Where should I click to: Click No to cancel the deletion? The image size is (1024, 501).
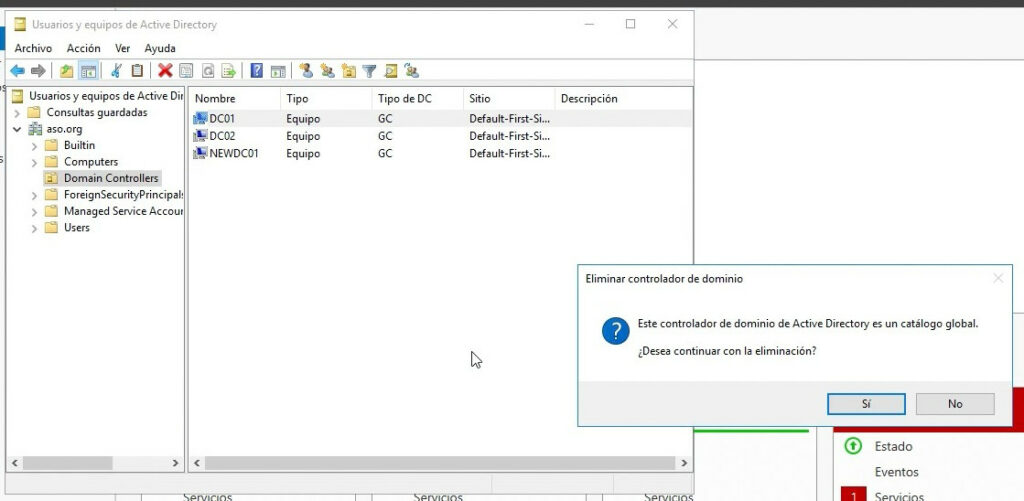[x=955, y=404]
